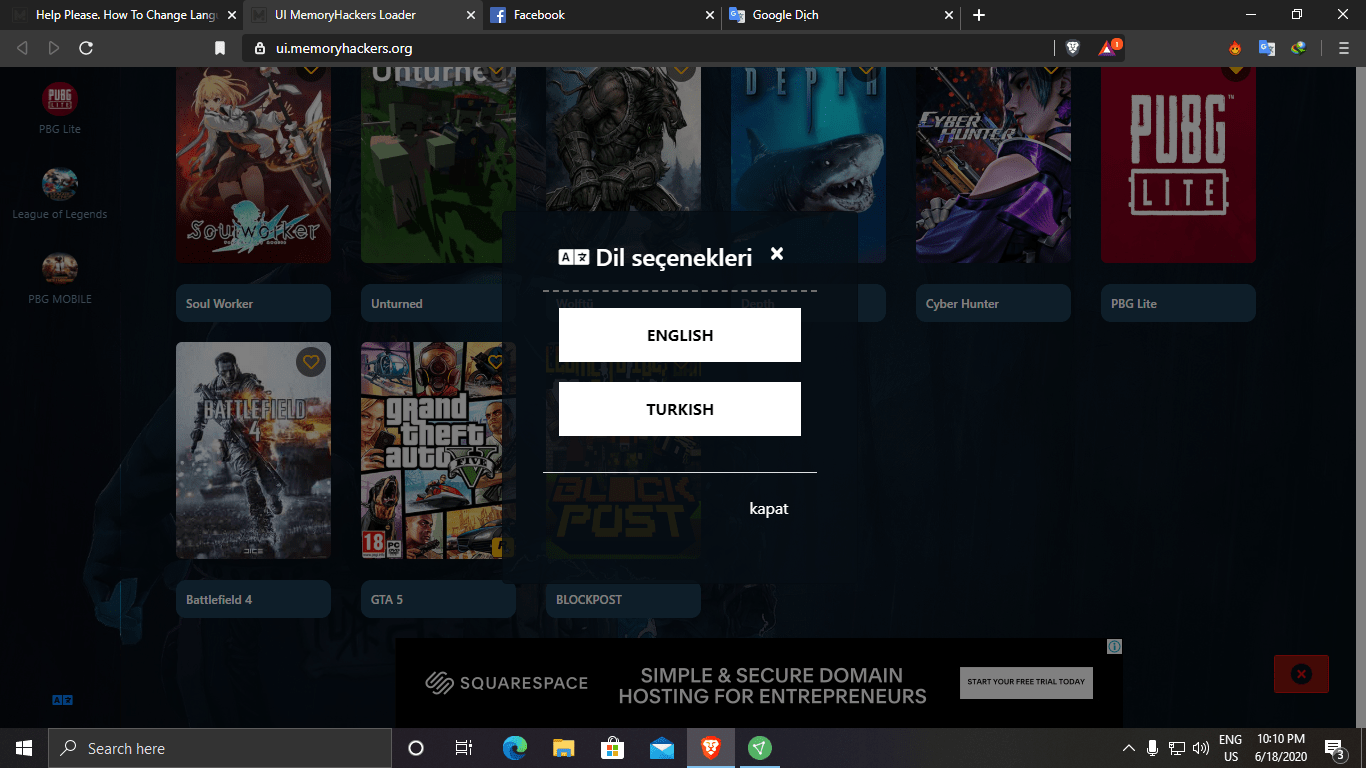Open Task View from the taskbar

[x=464, y=748]
